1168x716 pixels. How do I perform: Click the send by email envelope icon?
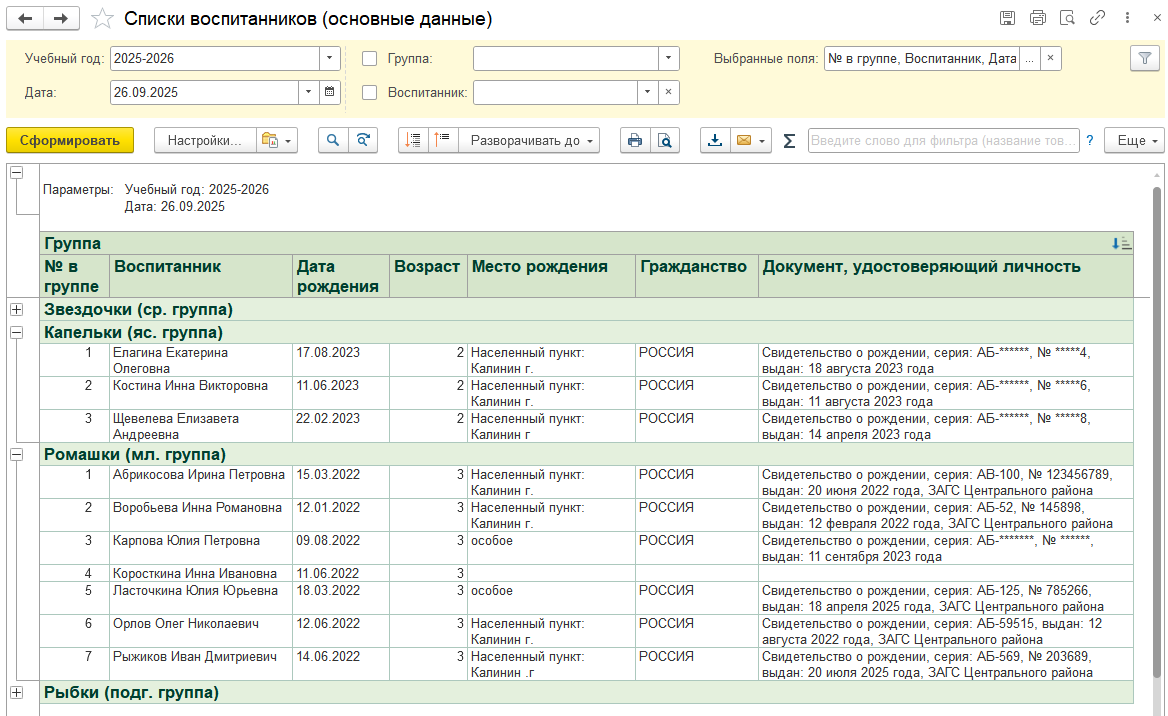point(744,141)
